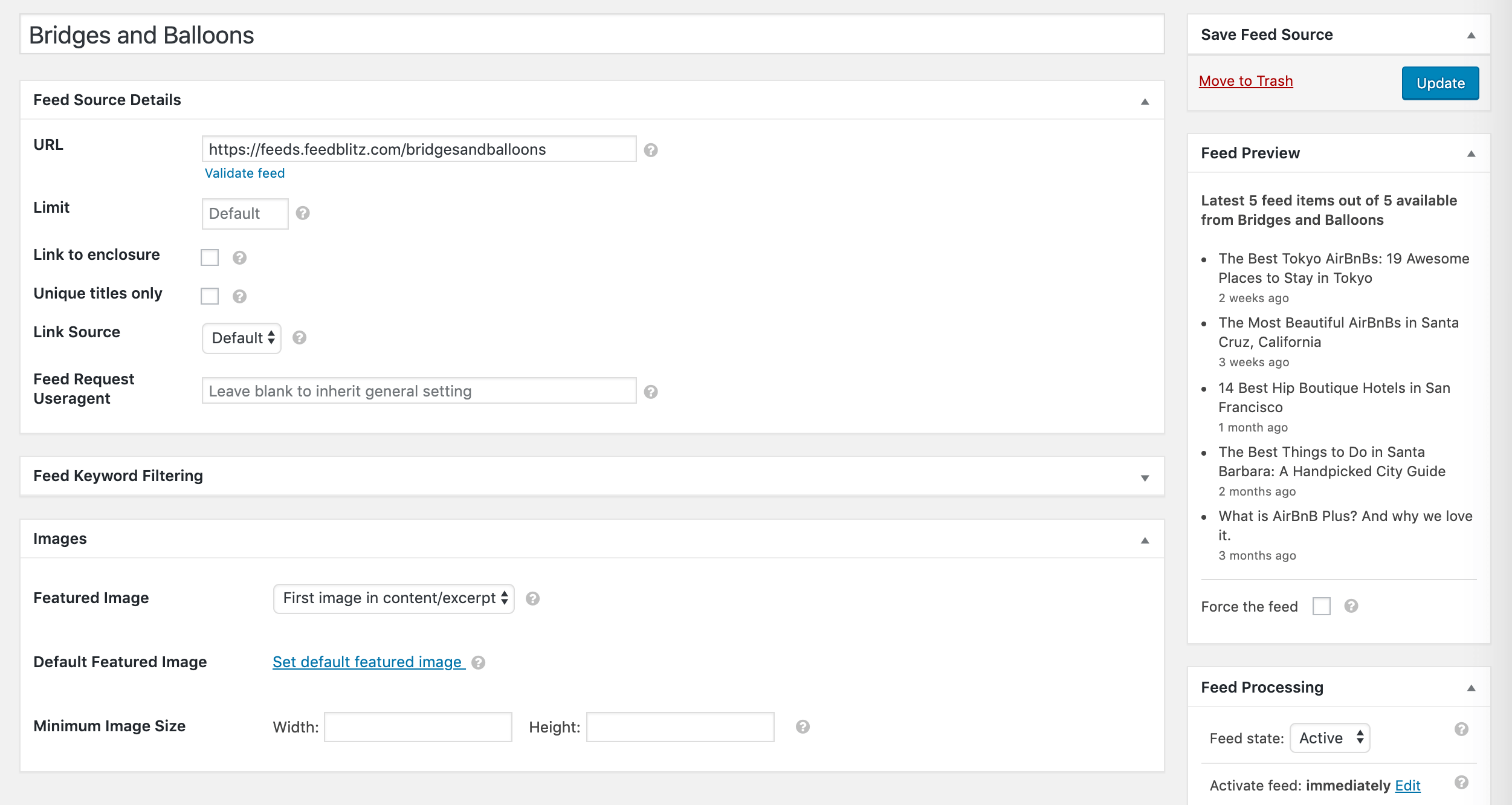Open help icon beside Force the feed

pos(1351,606)
